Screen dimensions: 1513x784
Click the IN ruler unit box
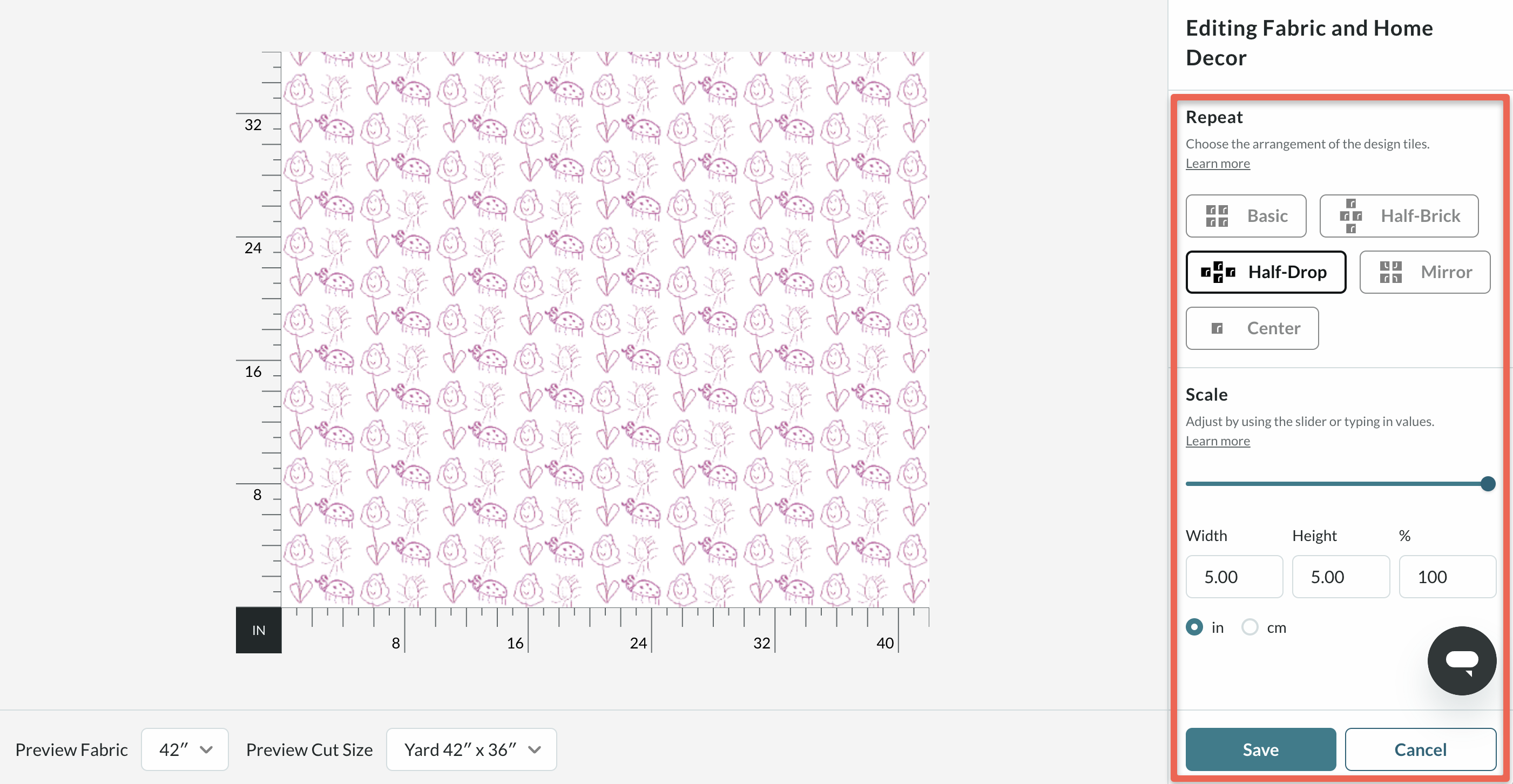point(259,630)
